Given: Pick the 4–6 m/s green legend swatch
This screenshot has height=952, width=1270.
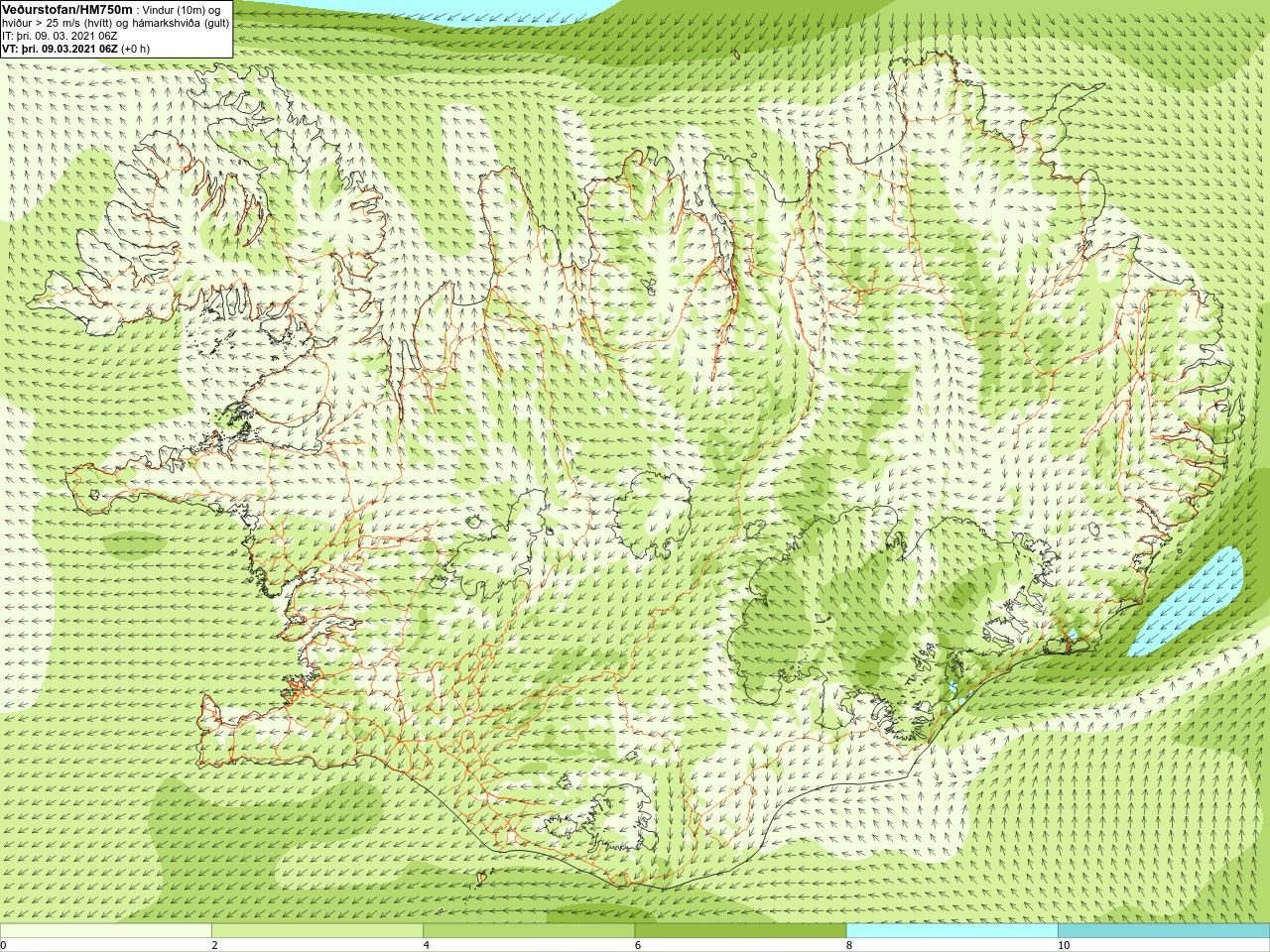Looking at the screenshot, I should [x=529, y=931].
